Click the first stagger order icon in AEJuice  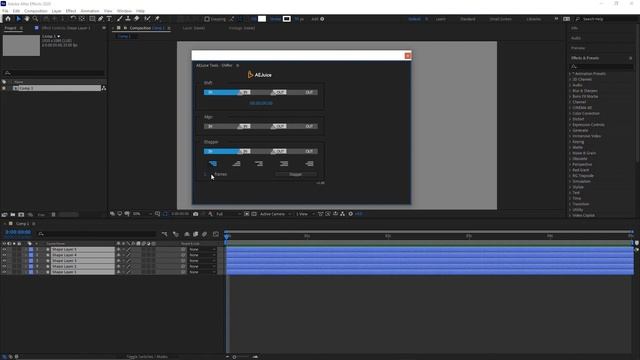213,164
